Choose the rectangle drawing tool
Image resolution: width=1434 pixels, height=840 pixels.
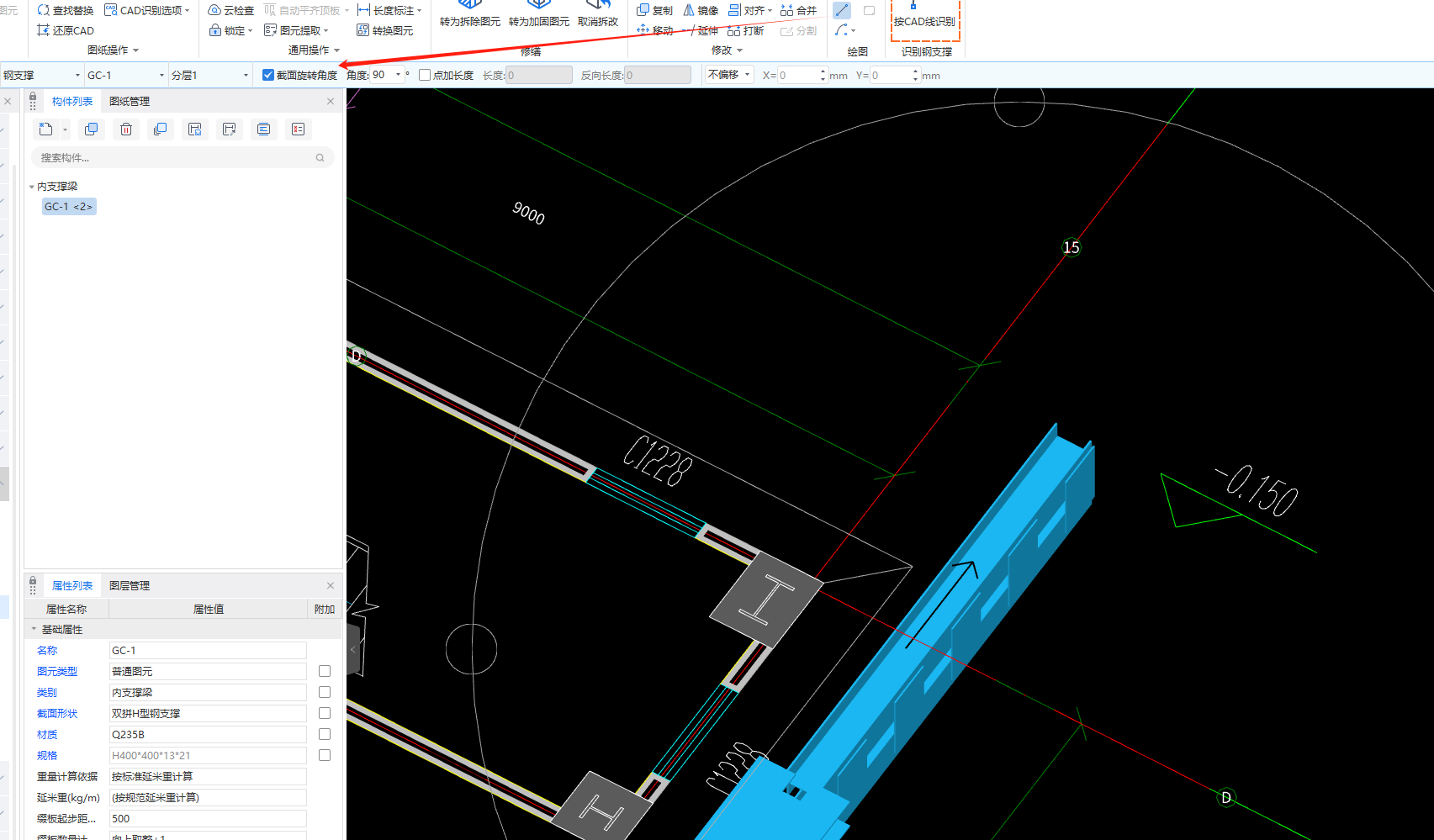869,10
